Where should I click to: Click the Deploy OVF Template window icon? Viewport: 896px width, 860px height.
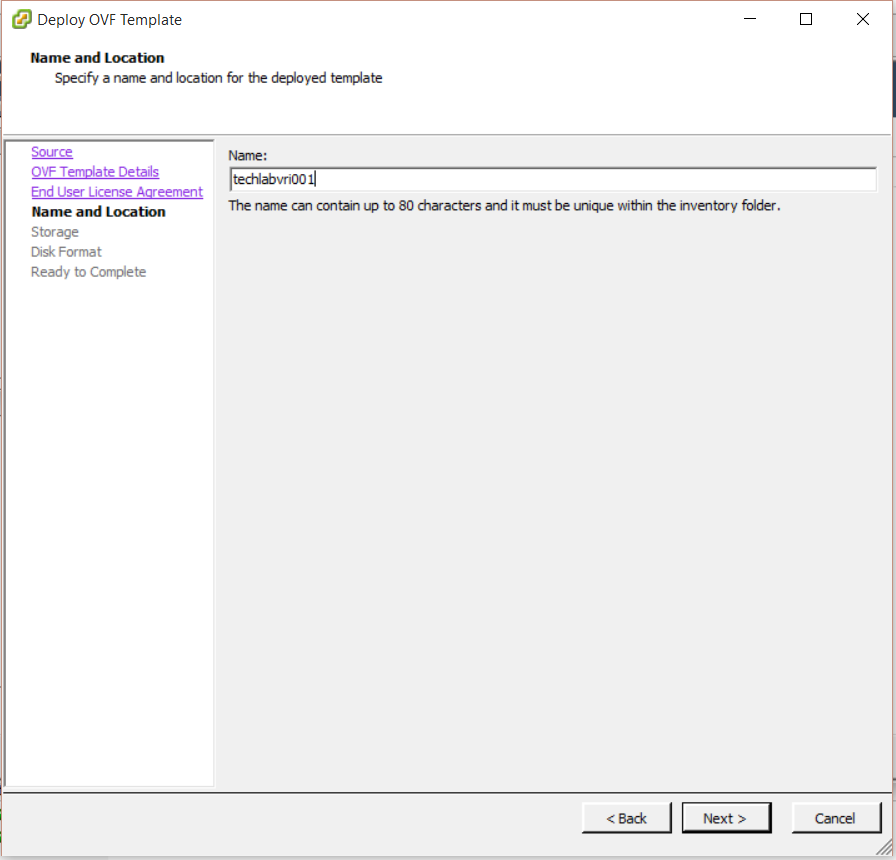22,19
